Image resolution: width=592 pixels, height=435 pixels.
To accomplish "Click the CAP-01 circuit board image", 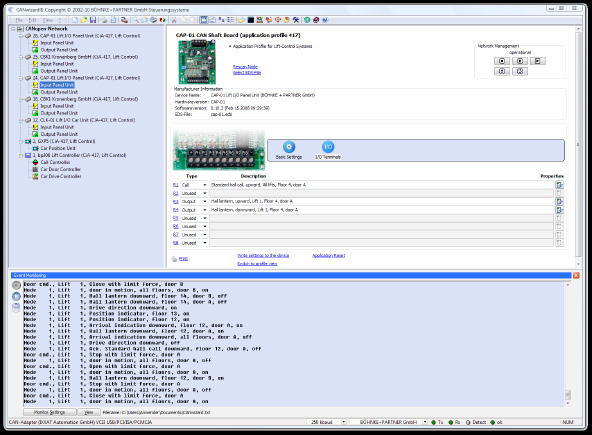I will (197, 62).
